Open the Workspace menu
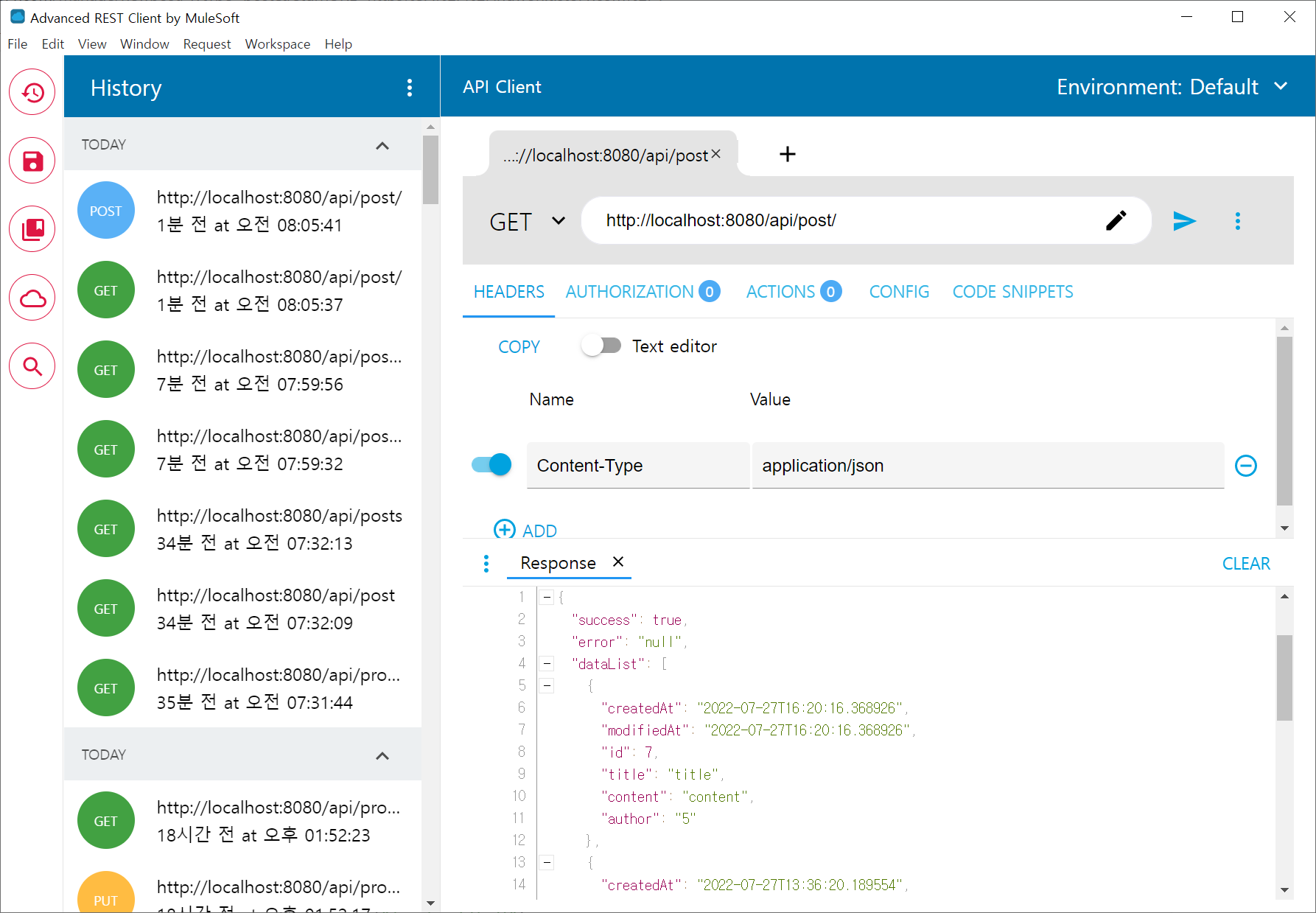 point(278,44)
